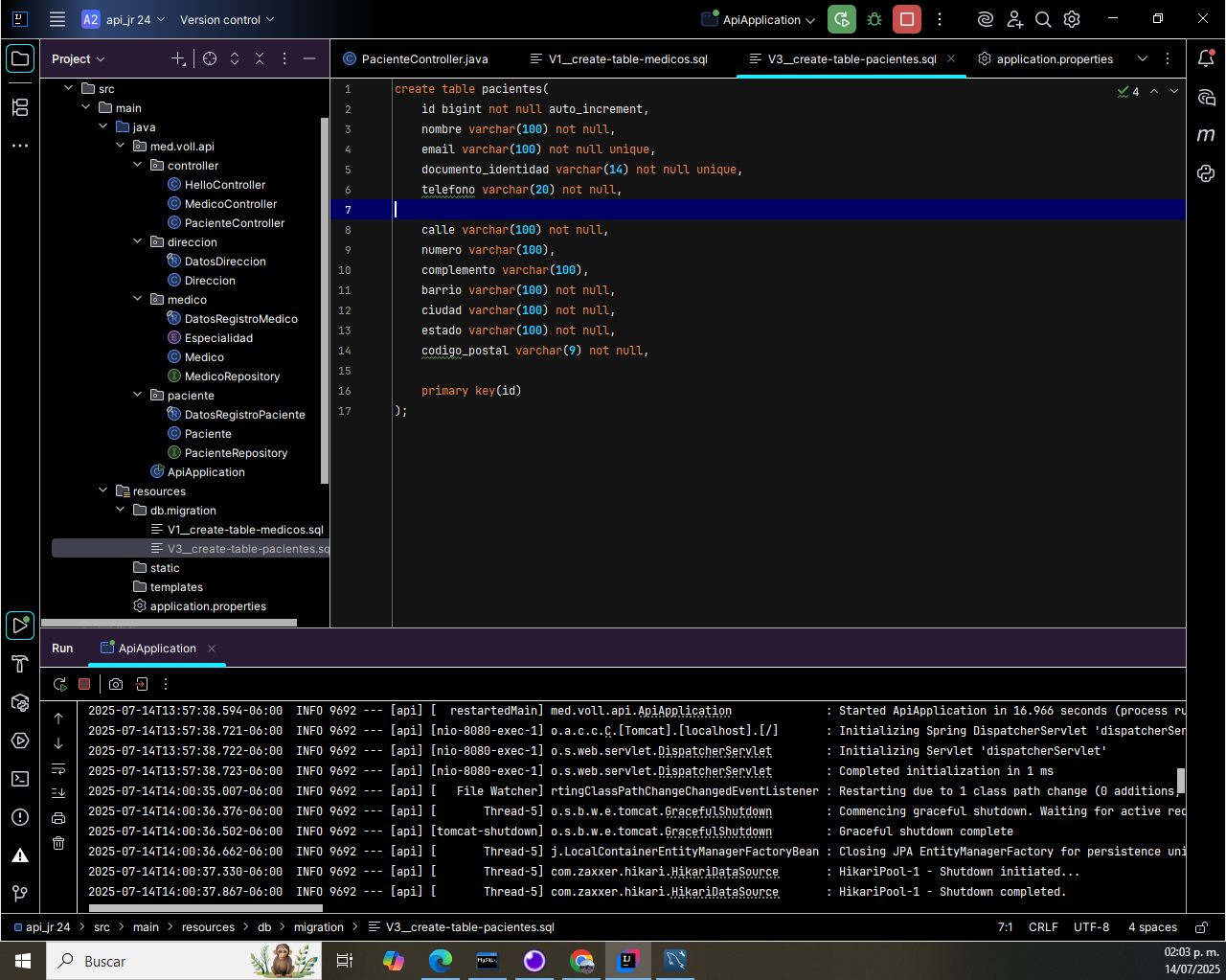Open the ApiApplication run configuration dropdown

759,19
